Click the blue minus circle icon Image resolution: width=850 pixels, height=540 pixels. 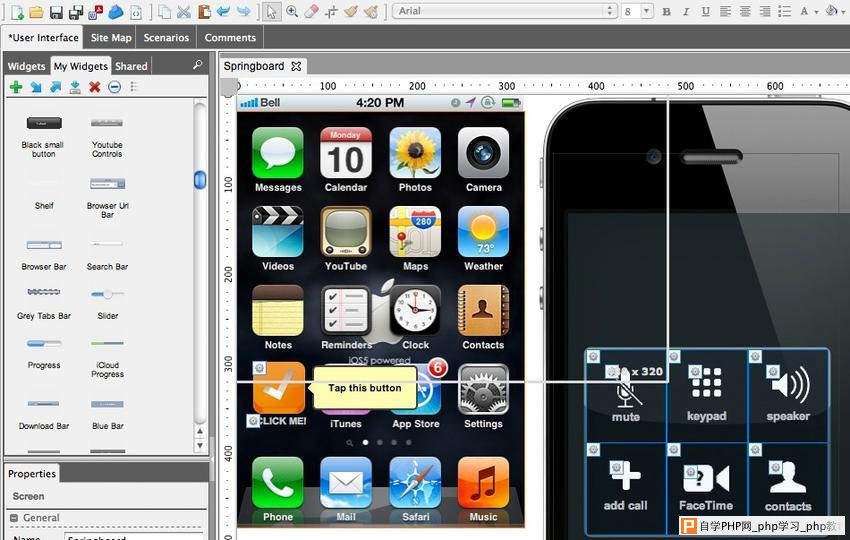(114, 87)
